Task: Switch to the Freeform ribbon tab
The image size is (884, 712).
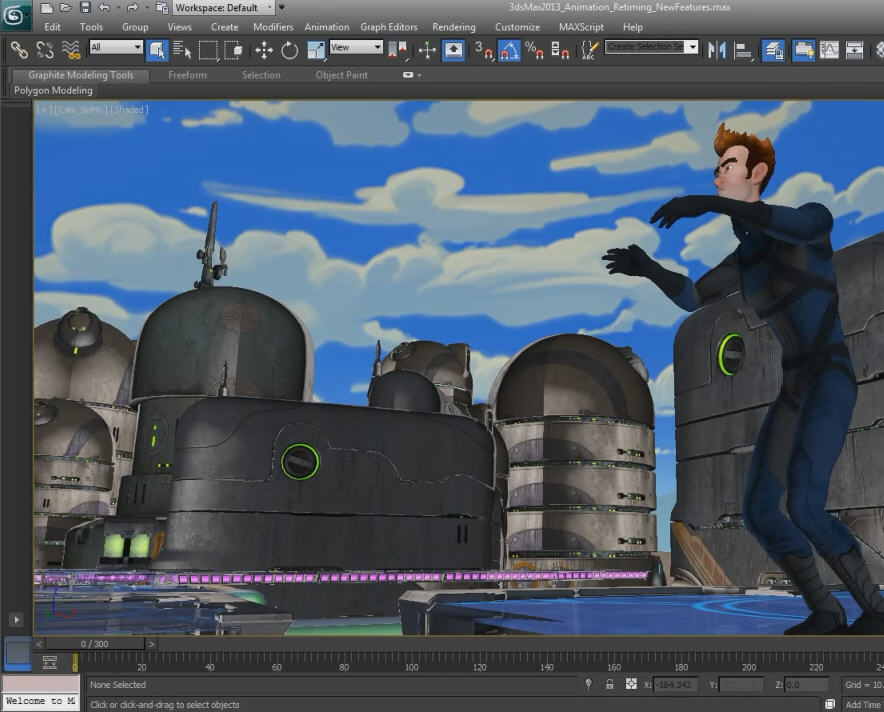Action: click(x=187, y=75)
